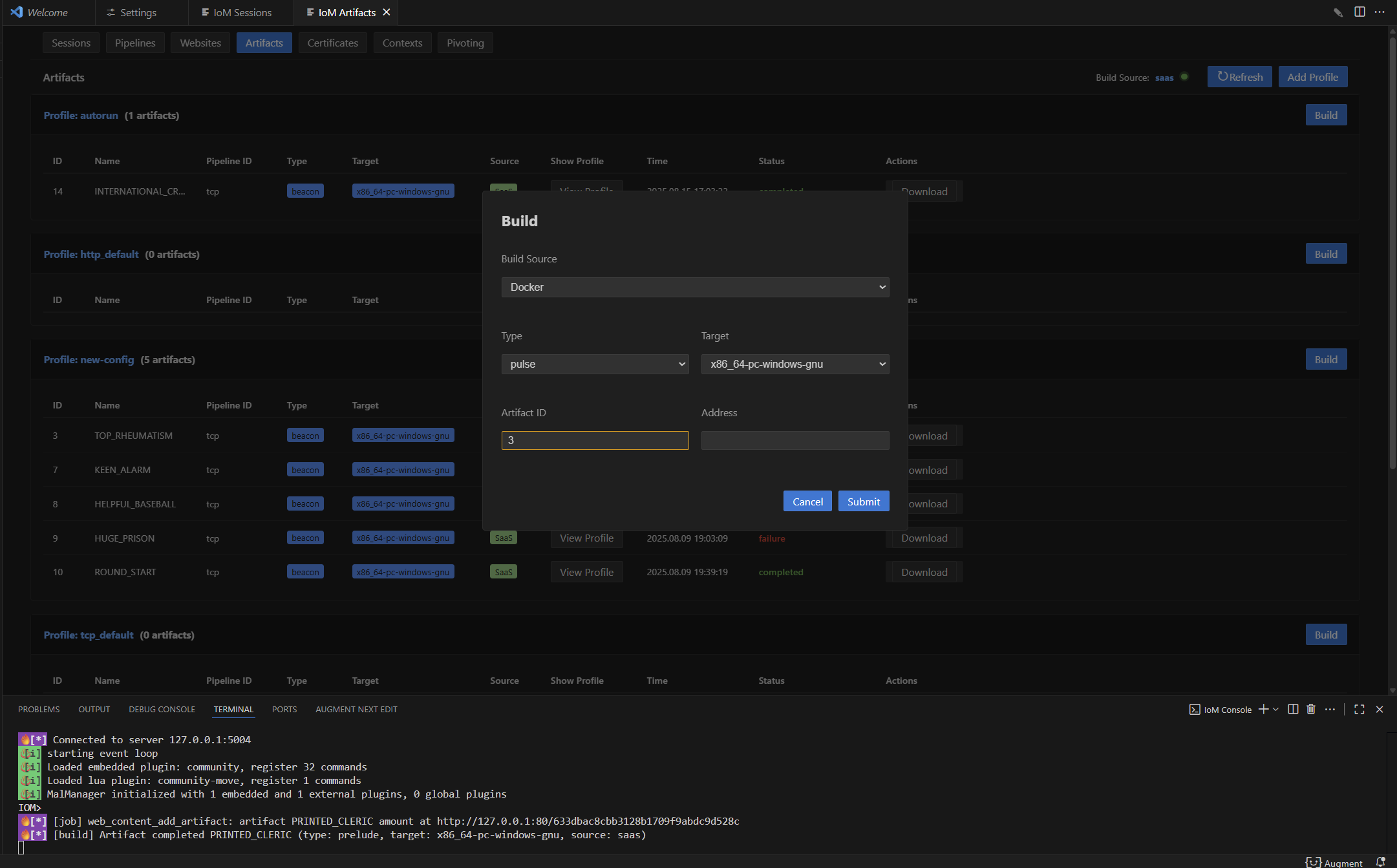
Task: Open the Profile: tcp_default link
Action: pos(89,635)
